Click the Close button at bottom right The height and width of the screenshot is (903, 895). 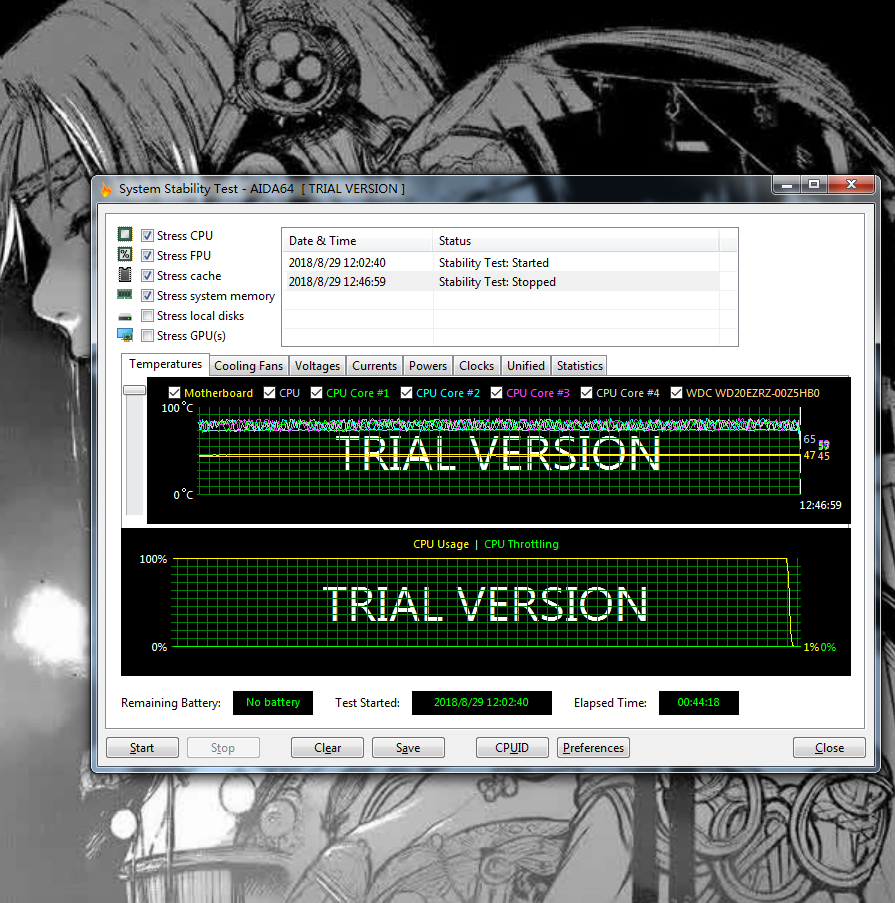(829, 748)
